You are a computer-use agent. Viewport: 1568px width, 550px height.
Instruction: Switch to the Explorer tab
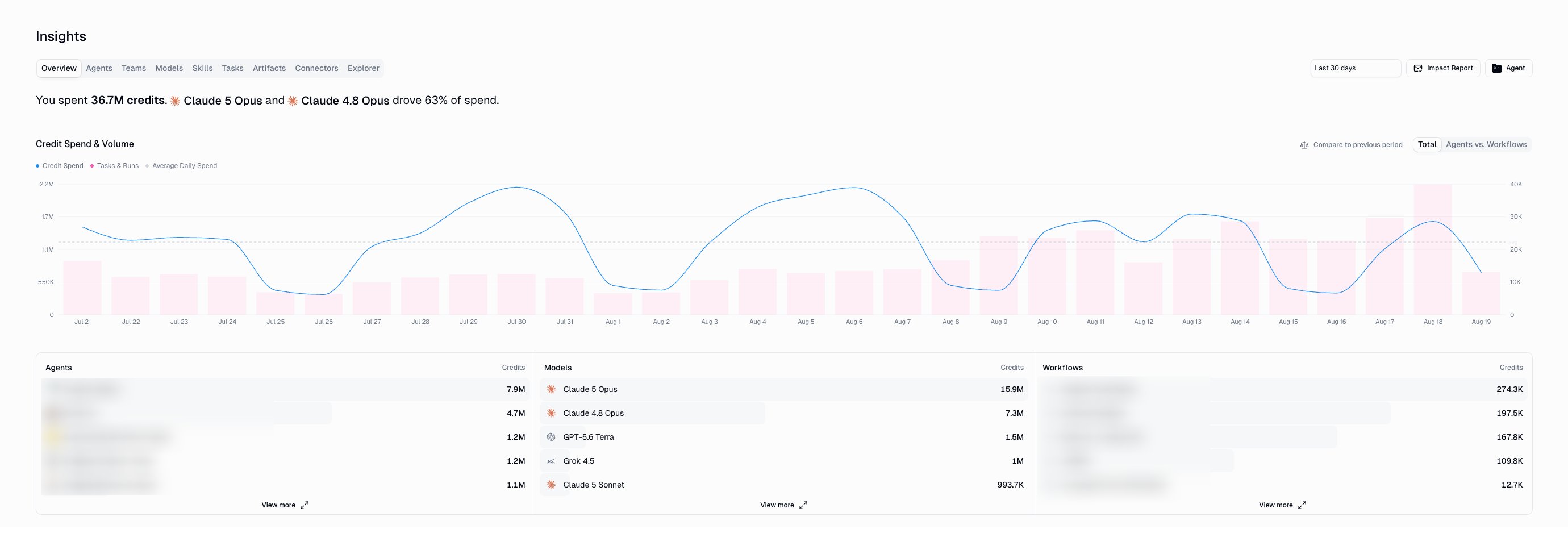[364, 68]
